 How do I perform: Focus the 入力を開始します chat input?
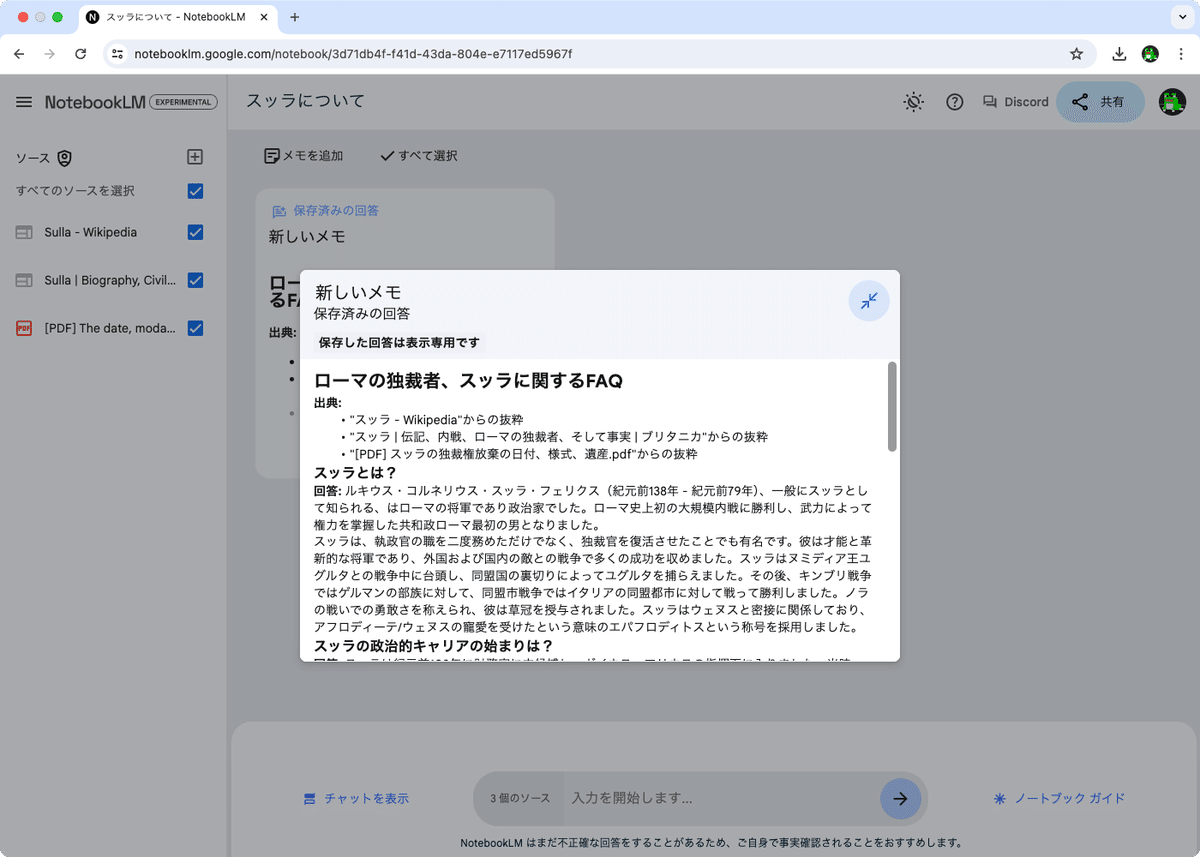click(x=720, y=798)
